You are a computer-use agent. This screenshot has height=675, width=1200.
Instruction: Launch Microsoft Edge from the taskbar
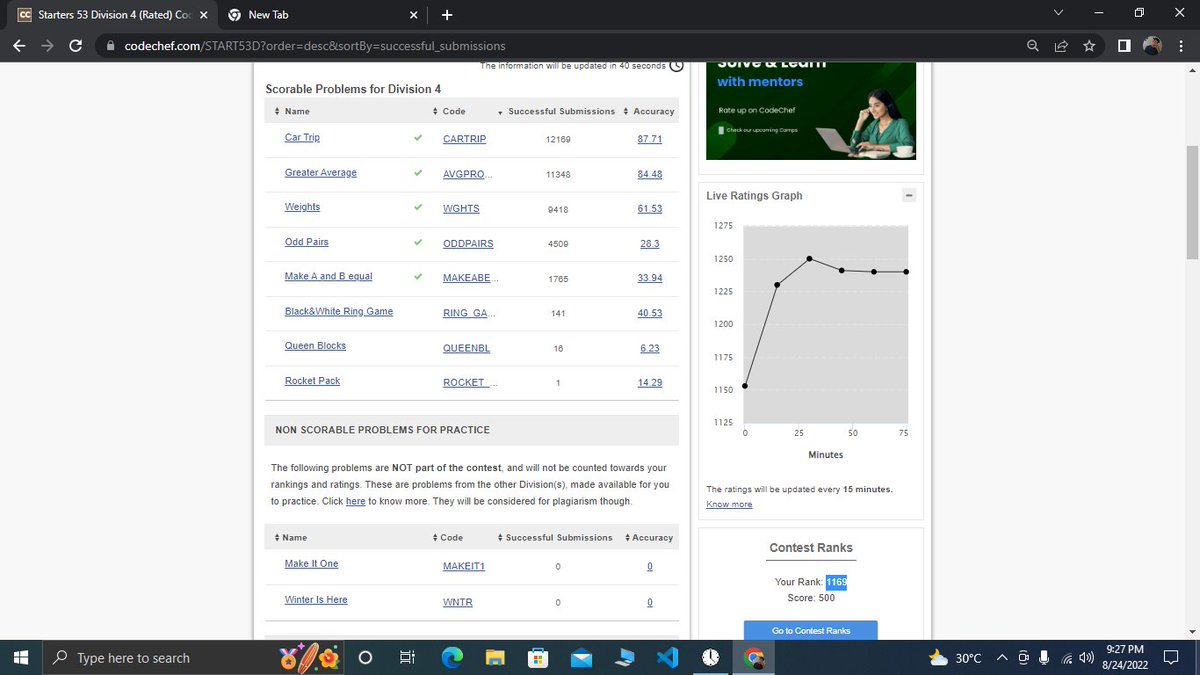(452, 657)
